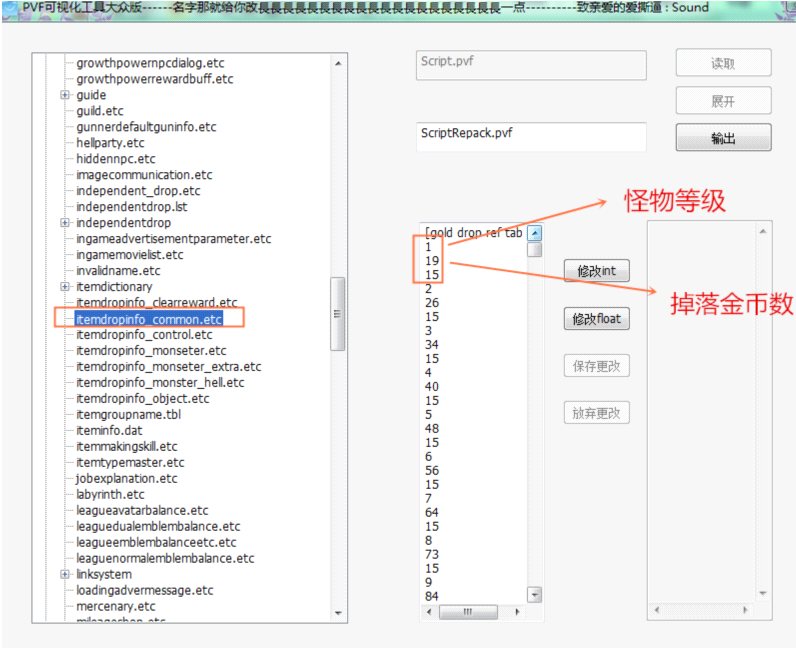796x649 pixels.
Task: Expand the independentdrop folder node
Action: pos(65,223)
